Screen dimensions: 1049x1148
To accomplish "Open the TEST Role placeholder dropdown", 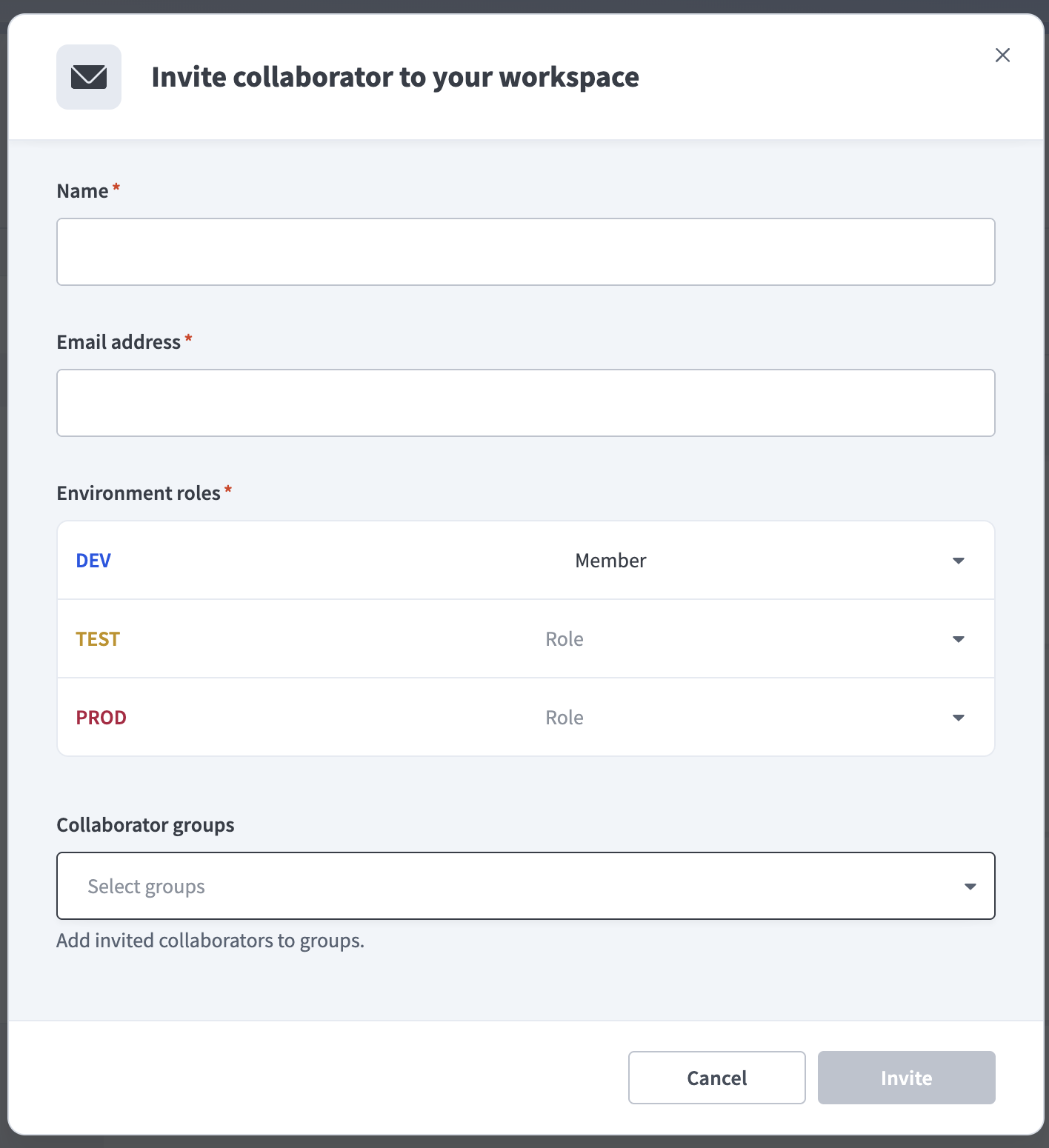I will (565, 639).
